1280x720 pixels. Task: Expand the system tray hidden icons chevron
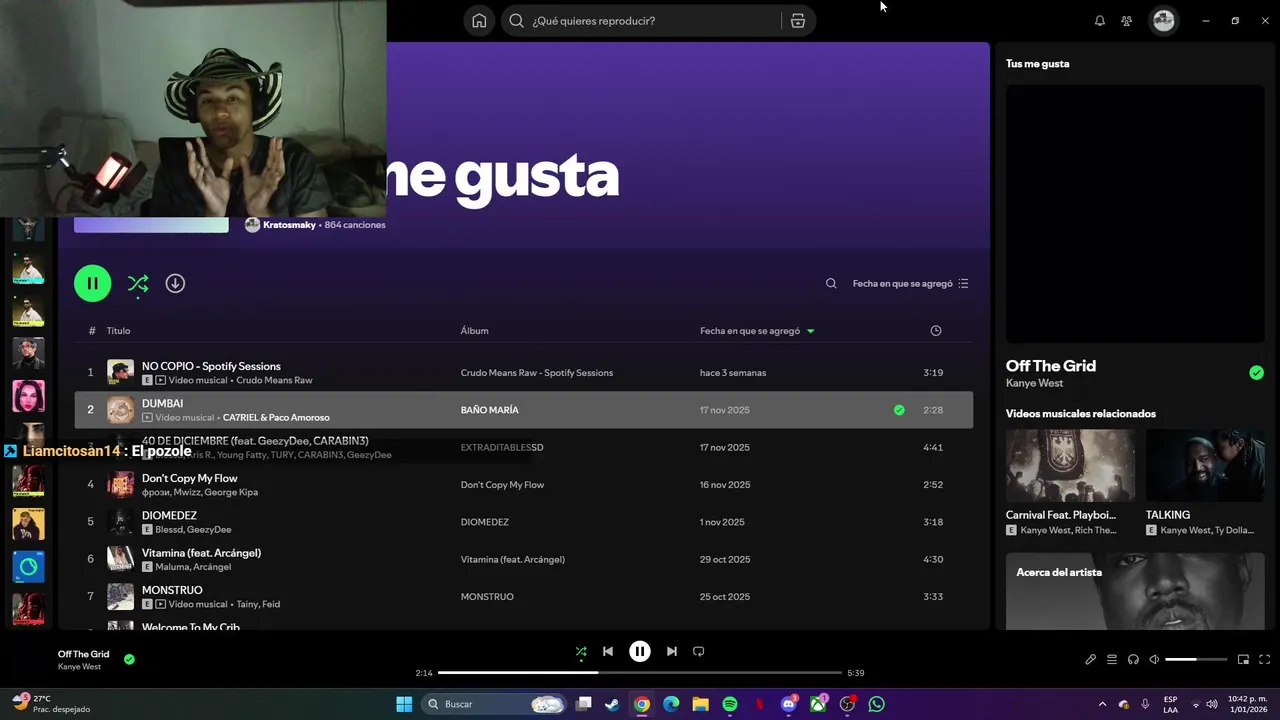coord(1103,704)
